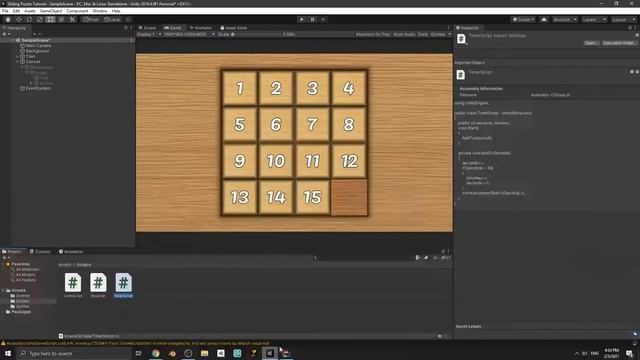Viewport: 640px width, 360px height.
Task: Click the cloud Services icon
Action: (x=544, y=19)
